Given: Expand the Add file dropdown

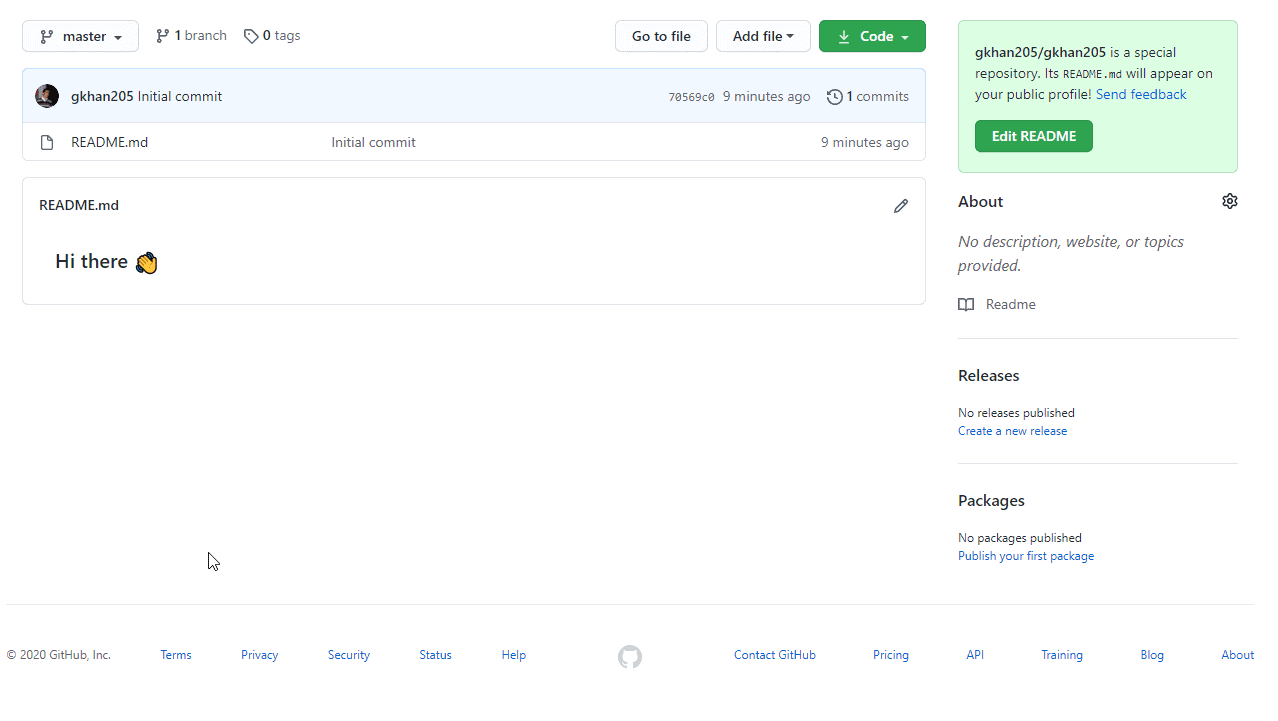Looking at the screenshot, I should pyautogui.click(x=763, y=36).
